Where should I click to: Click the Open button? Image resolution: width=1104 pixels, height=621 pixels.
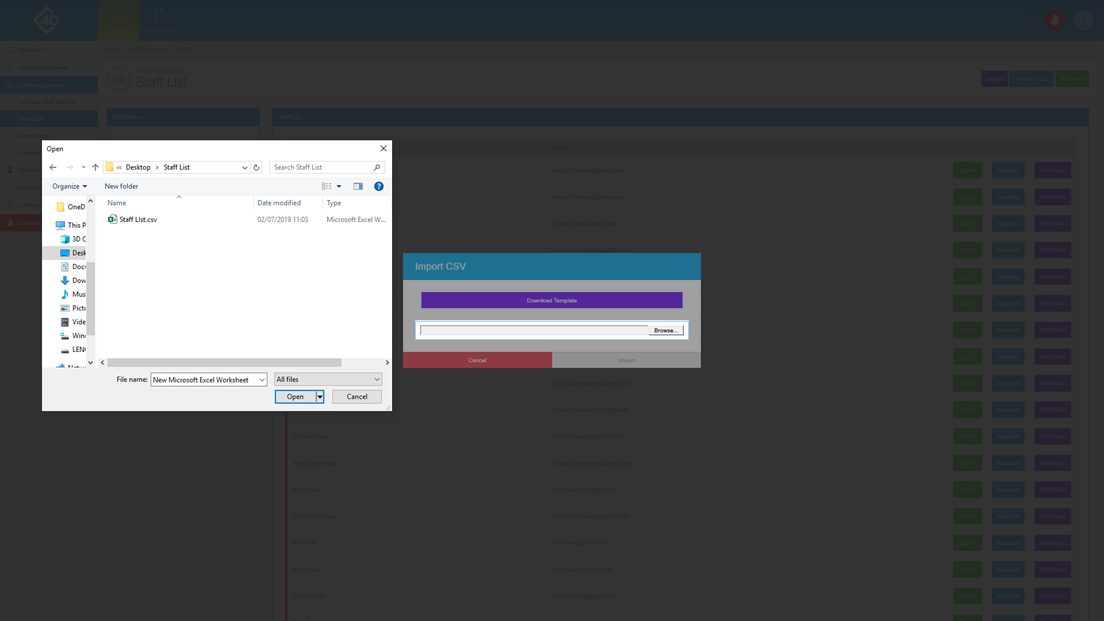click(295, 397)
